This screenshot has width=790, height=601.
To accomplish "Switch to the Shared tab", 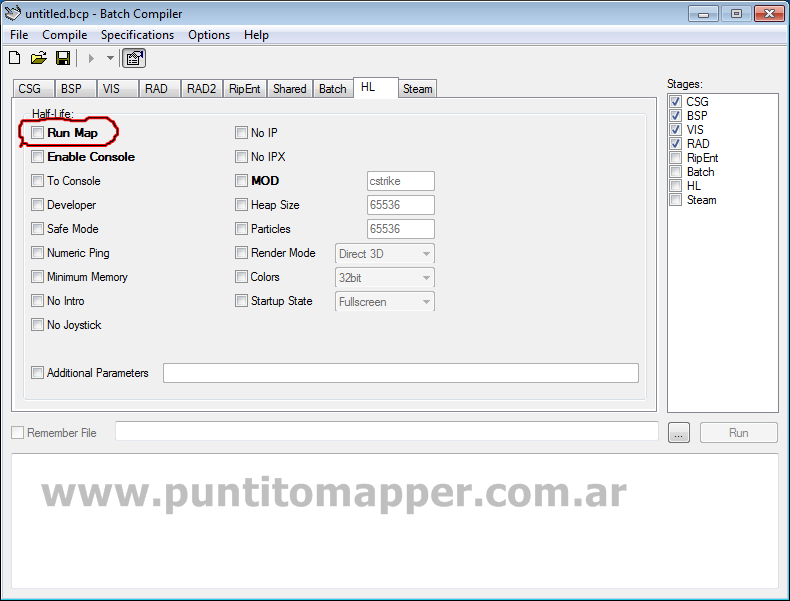I will point(290,89).
